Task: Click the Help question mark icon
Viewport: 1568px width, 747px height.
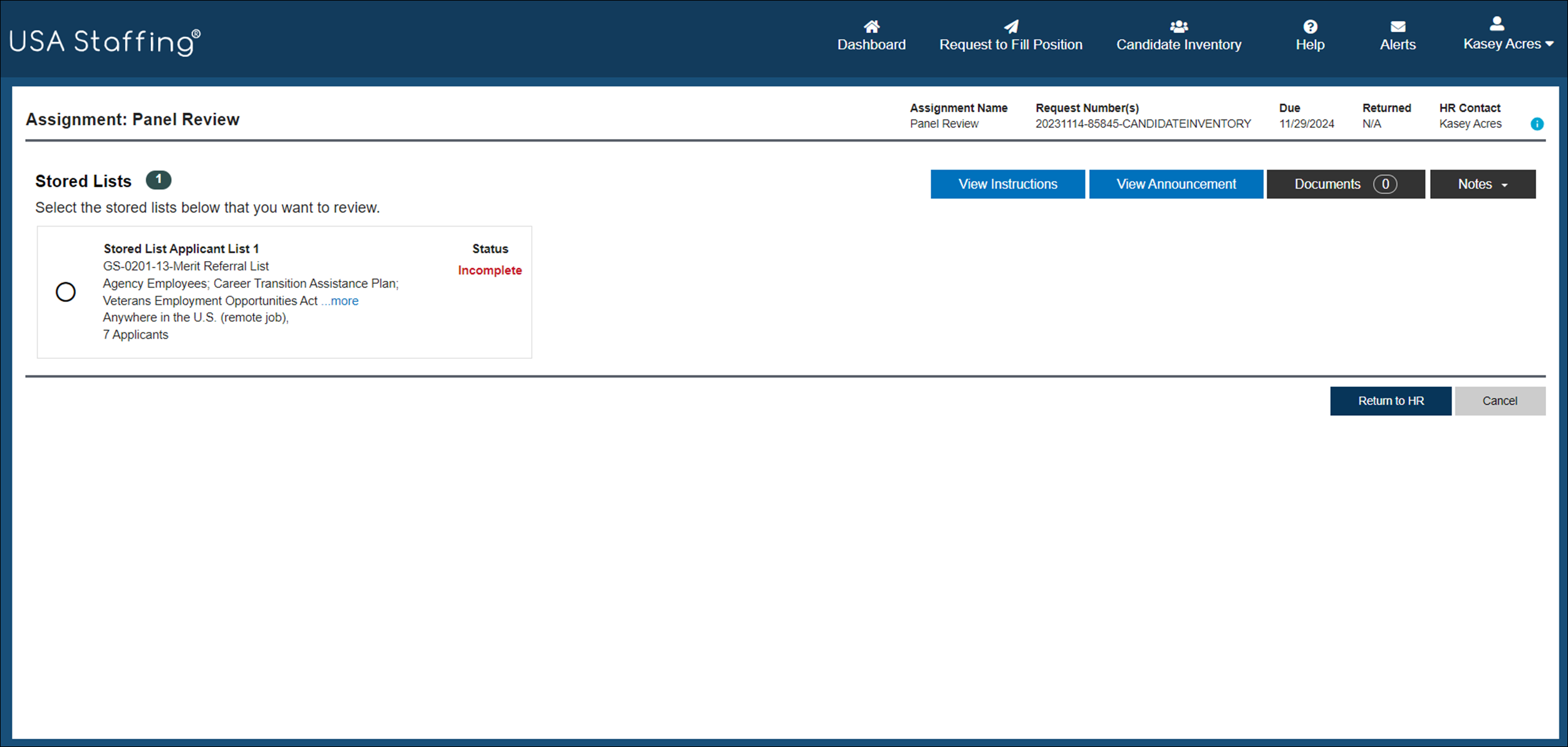Action: click(x=1310, y=26)
